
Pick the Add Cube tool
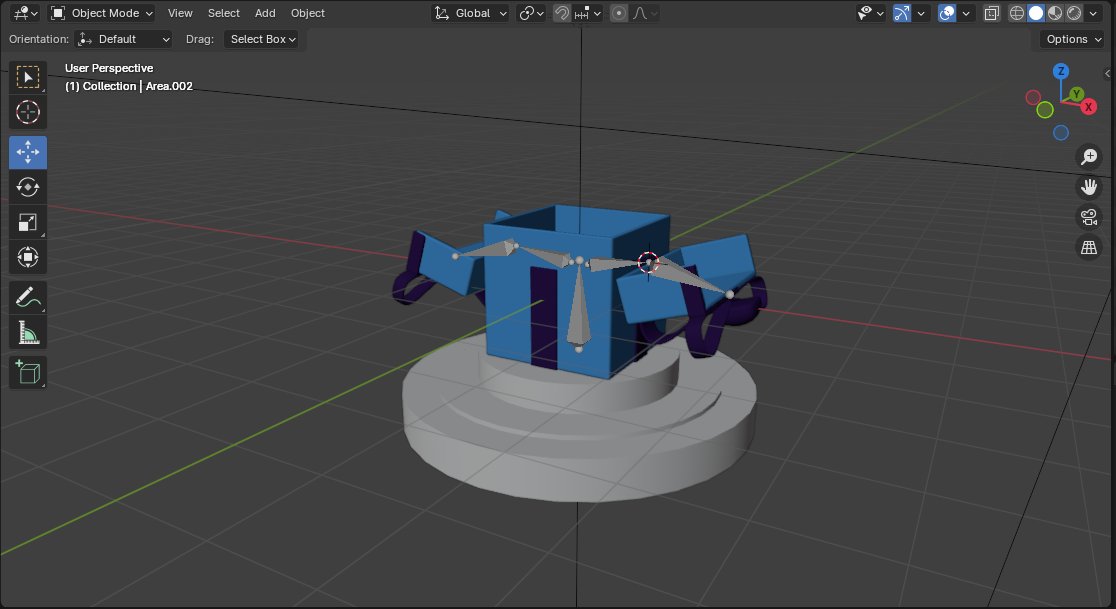click(28, 372)
